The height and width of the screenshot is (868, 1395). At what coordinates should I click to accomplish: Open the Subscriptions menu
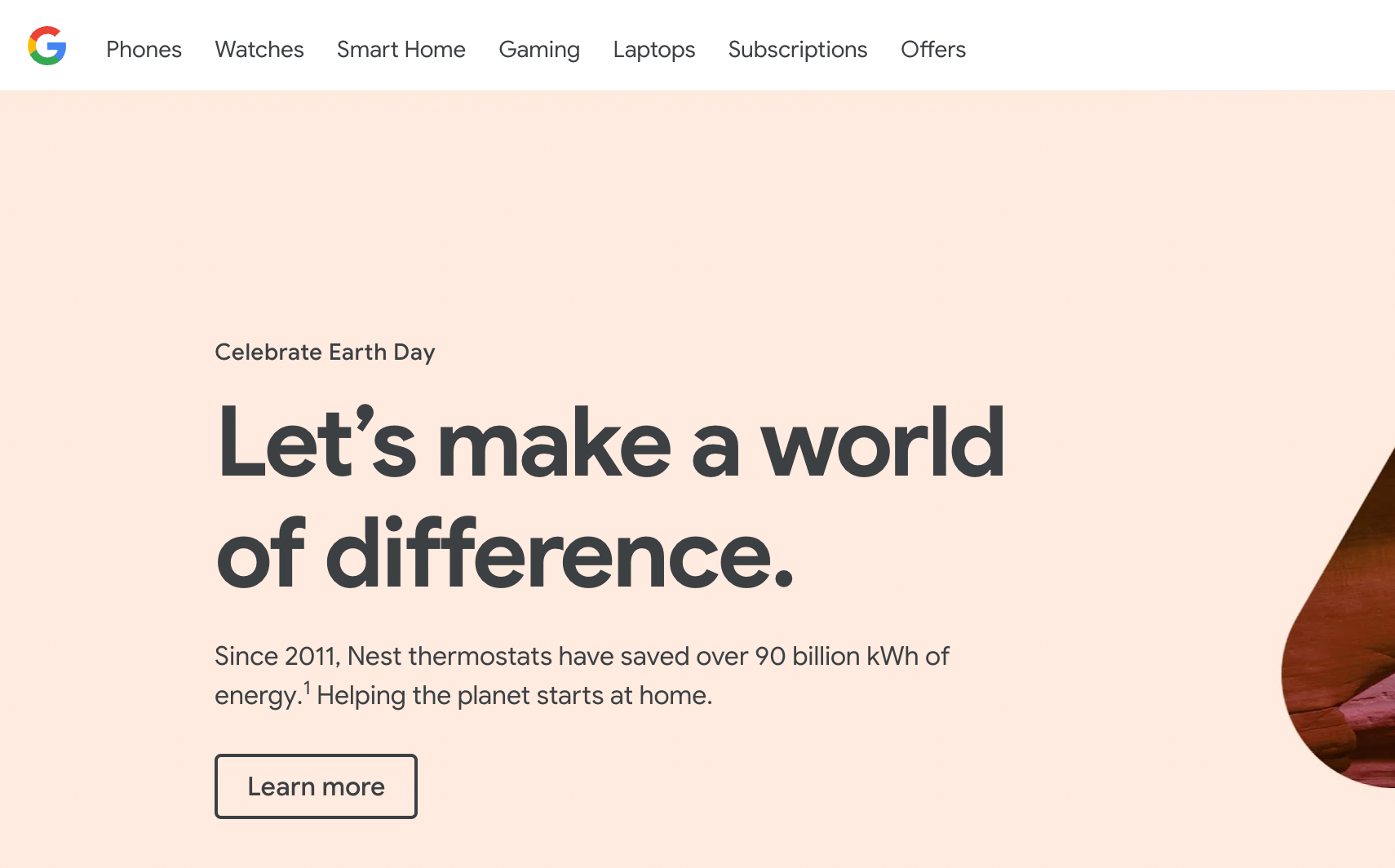coord(797,49)
